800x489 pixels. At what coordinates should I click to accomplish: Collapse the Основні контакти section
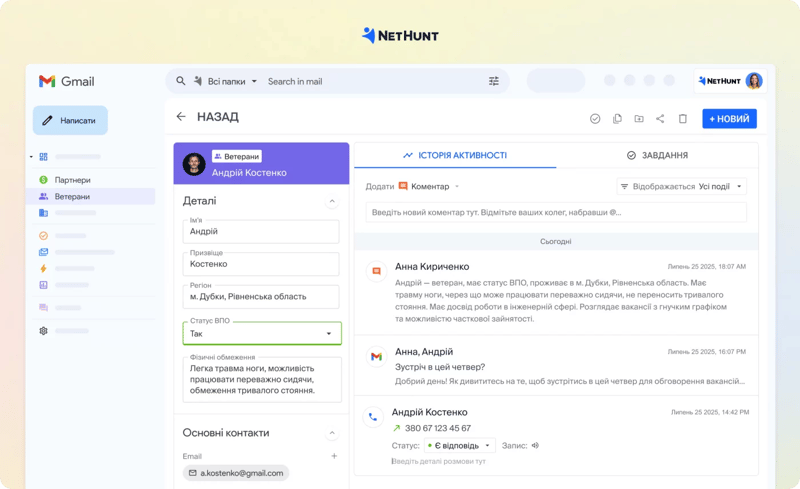point(332,433)
